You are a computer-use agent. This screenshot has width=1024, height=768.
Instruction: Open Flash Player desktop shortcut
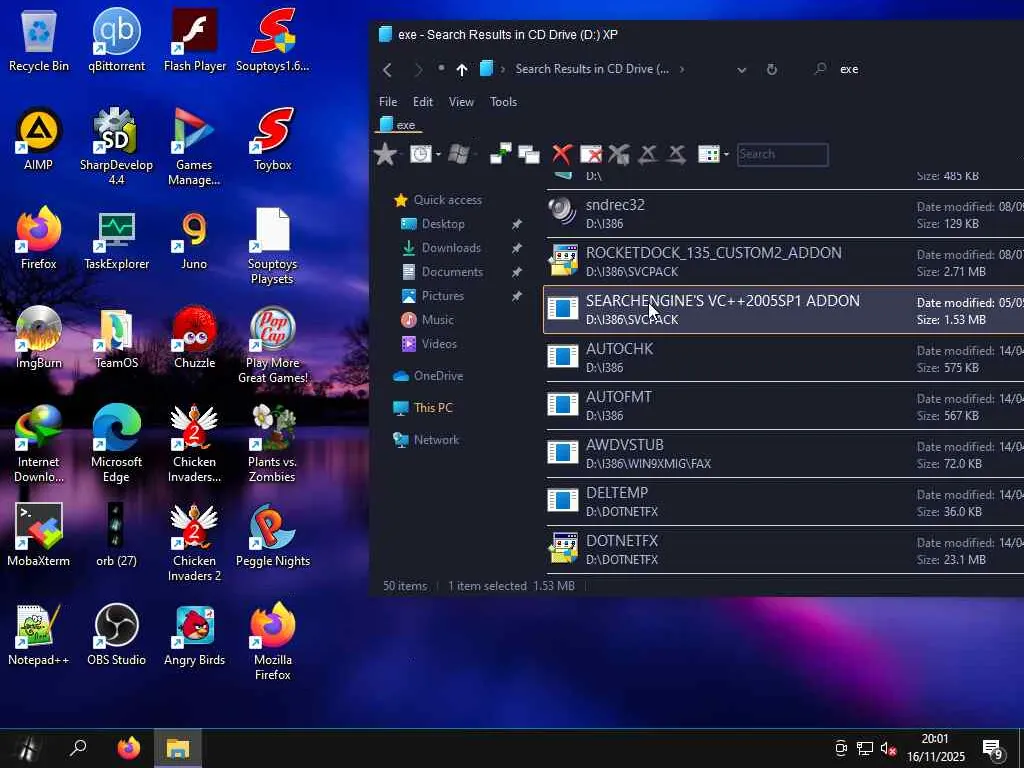[195, 40]
